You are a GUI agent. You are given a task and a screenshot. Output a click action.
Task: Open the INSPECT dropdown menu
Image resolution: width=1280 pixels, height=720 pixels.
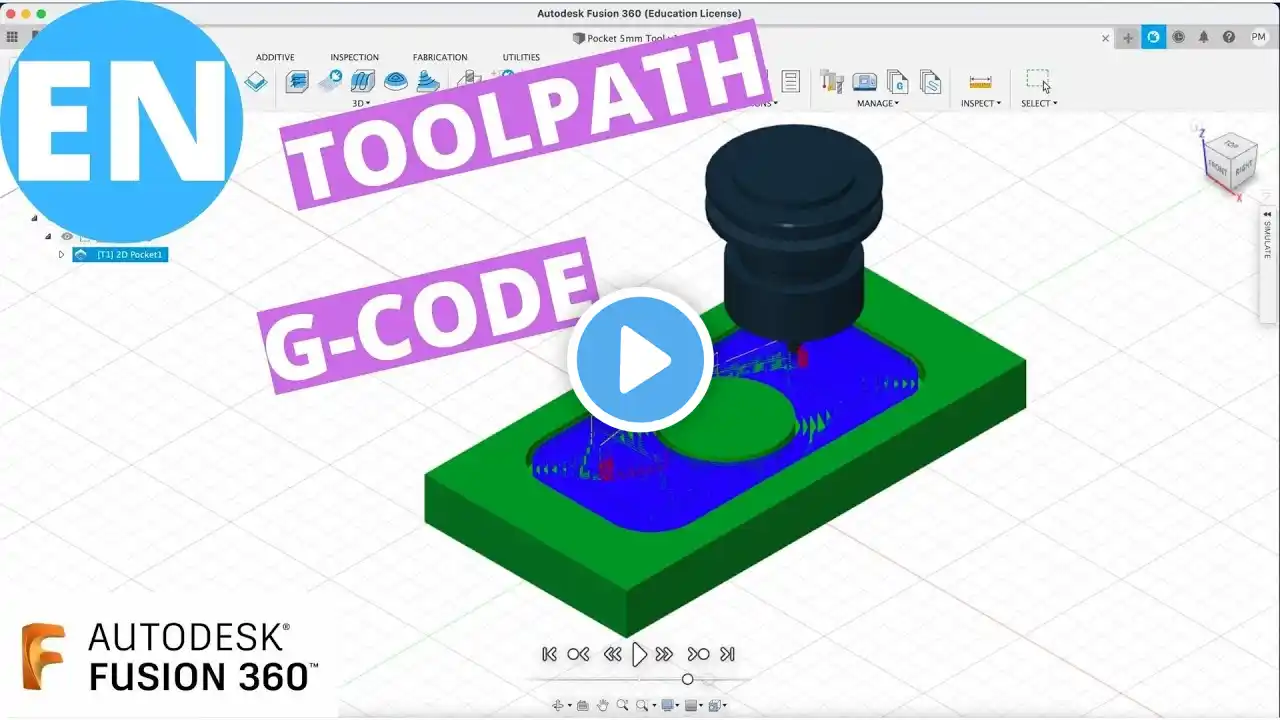980,103
